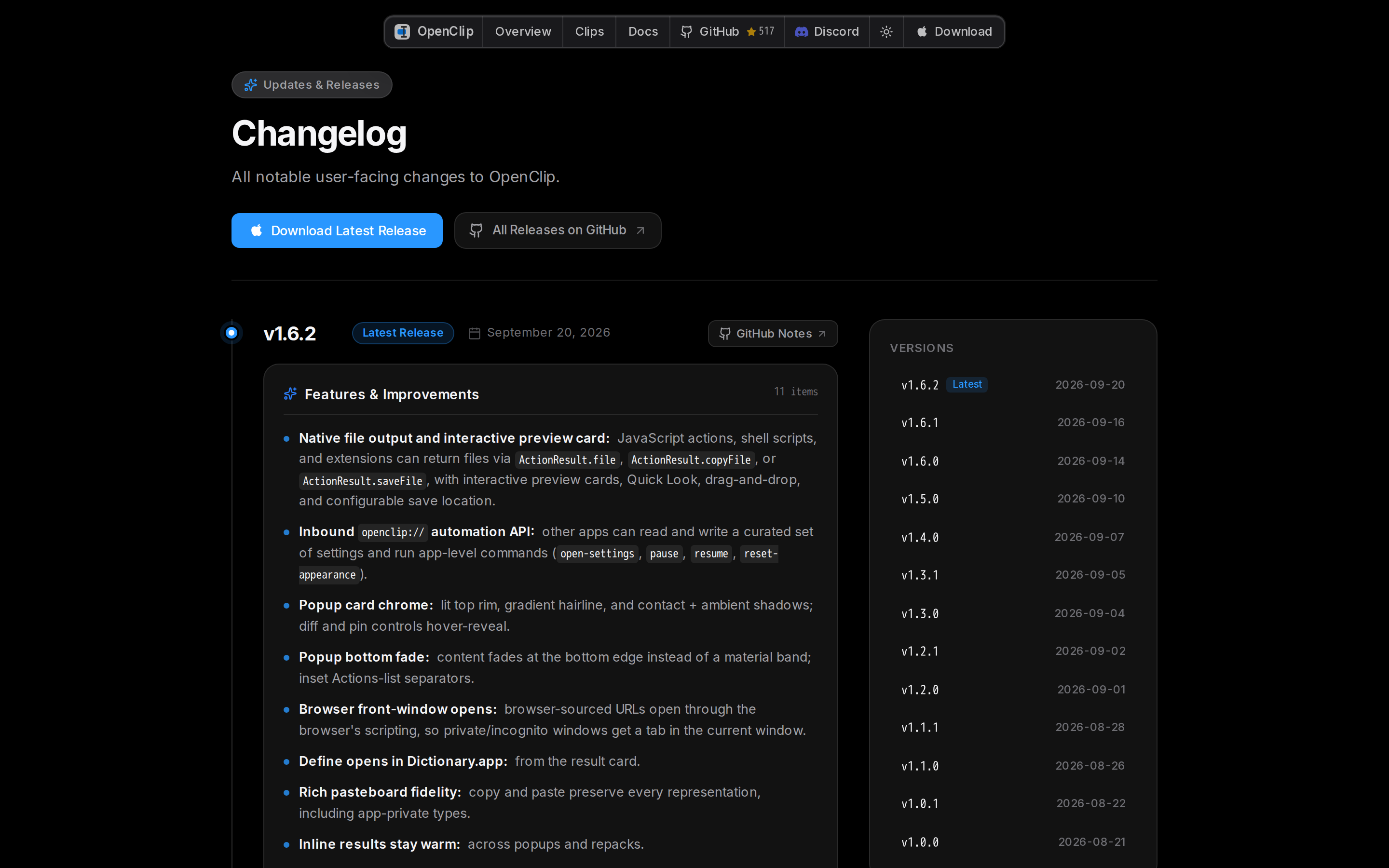Image resolution: width=1389 pixels, height=868 pixels.
Task: Click 'Popup card chrome:' item title
Action: pos(366,605)
